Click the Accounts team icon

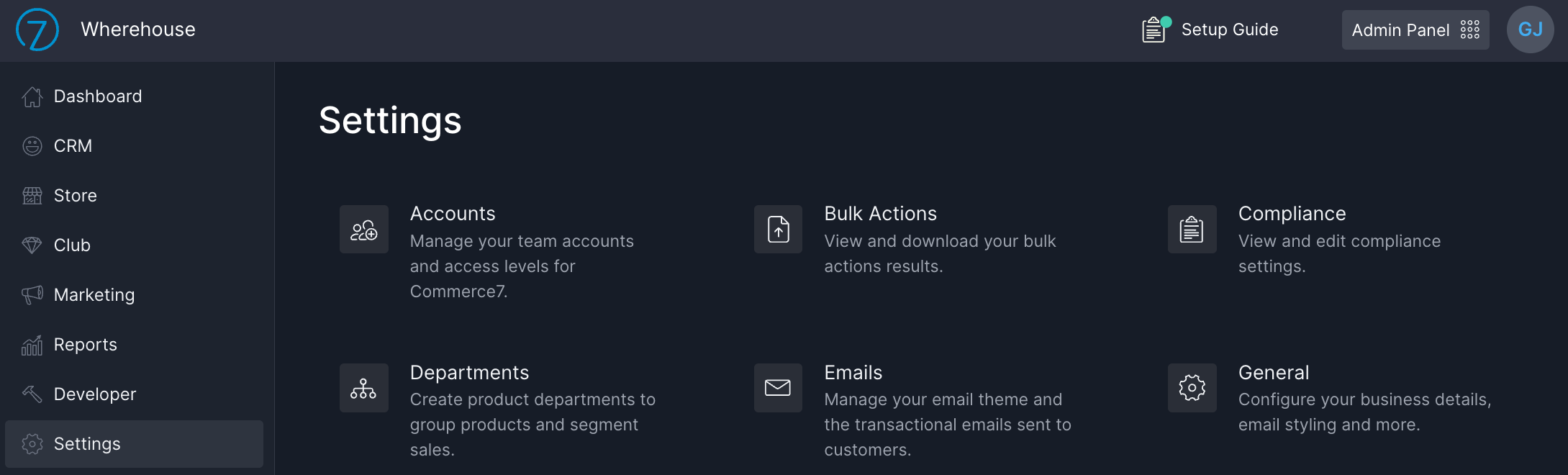[364, 230]
